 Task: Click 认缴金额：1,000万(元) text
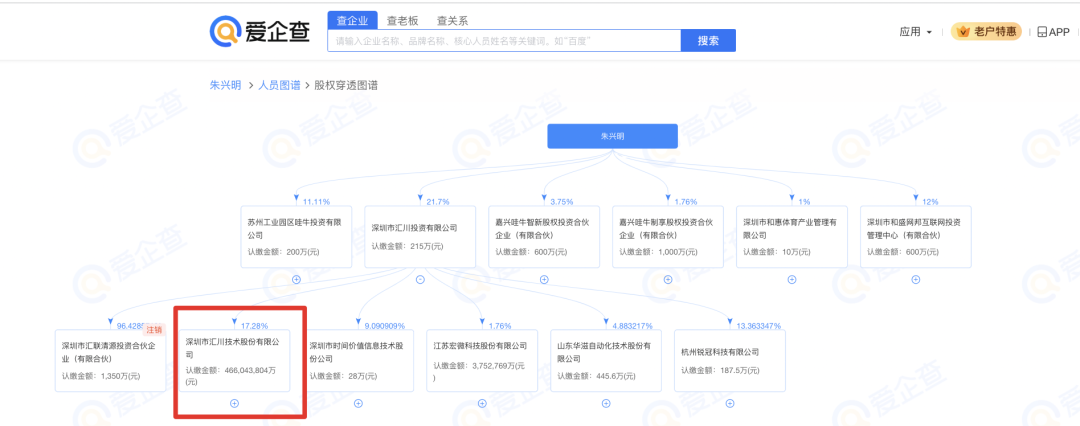(659, 252)
